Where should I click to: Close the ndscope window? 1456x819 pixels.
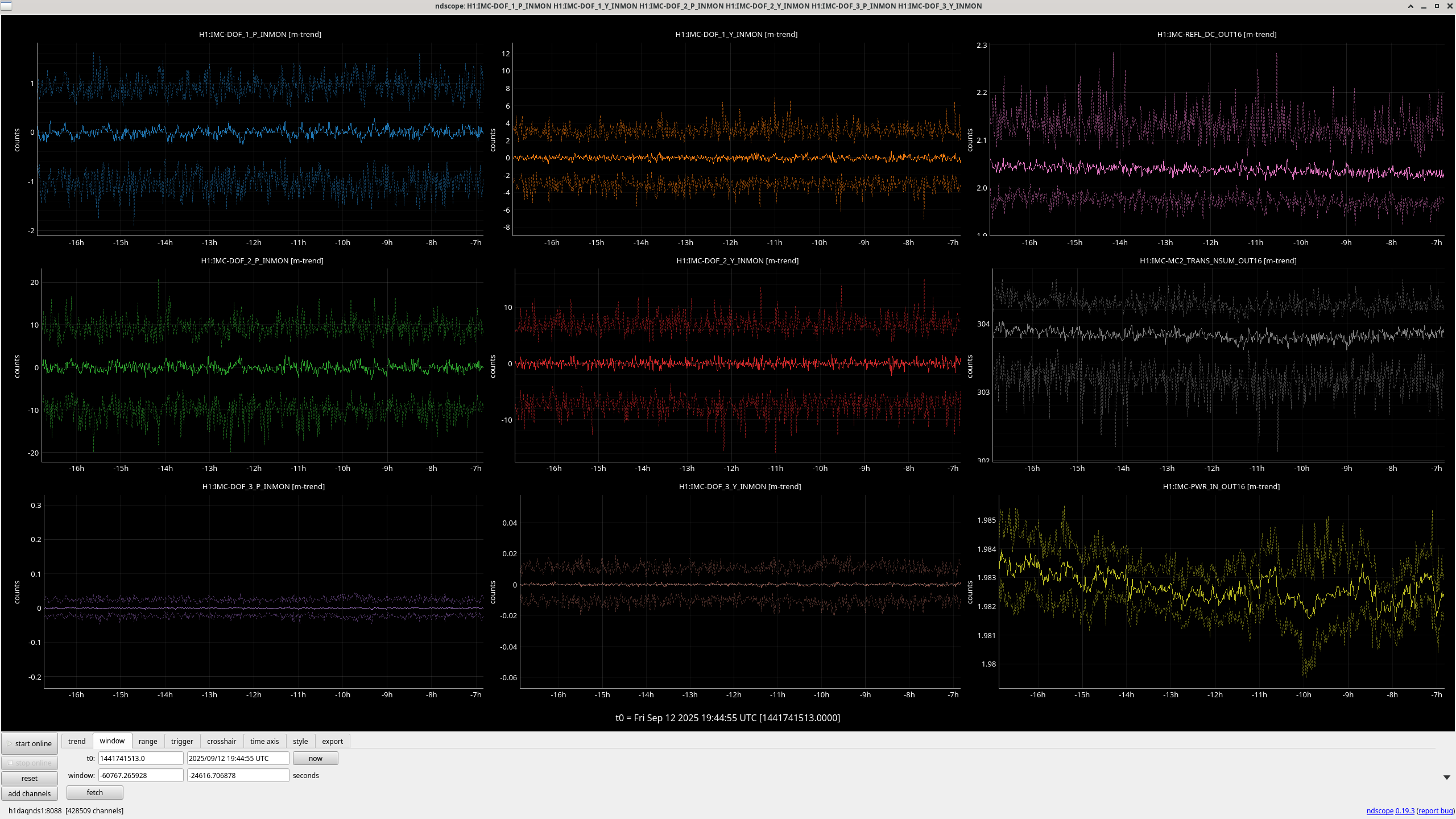pyautogui.click(x=1449, y=6)
